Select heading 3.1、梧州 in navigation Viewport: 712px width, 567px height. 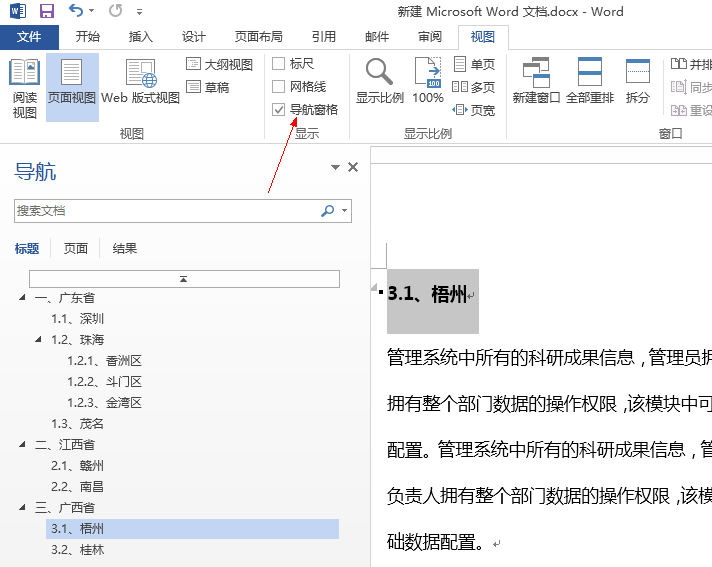pos(193,528)
